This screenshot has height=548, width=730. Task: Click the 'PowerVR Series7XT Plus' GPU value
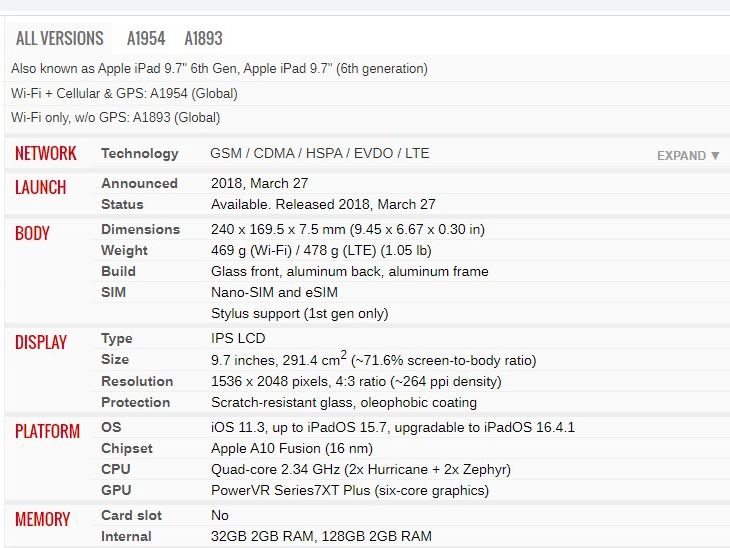pyautogui.click(x=350, y=490)
